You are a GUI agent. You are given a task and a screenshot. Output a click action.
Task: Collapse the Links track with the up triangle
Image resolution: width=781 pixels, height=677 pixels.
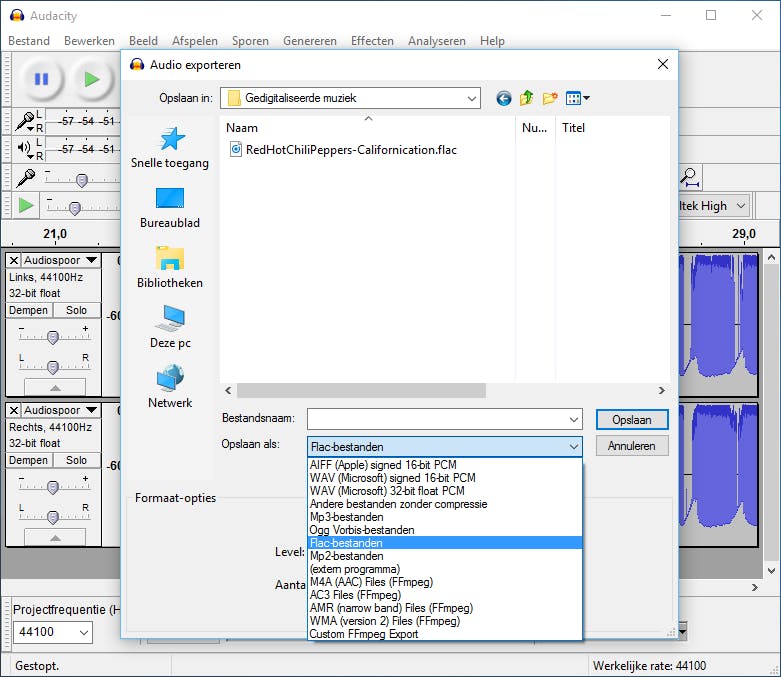(55, 388)
